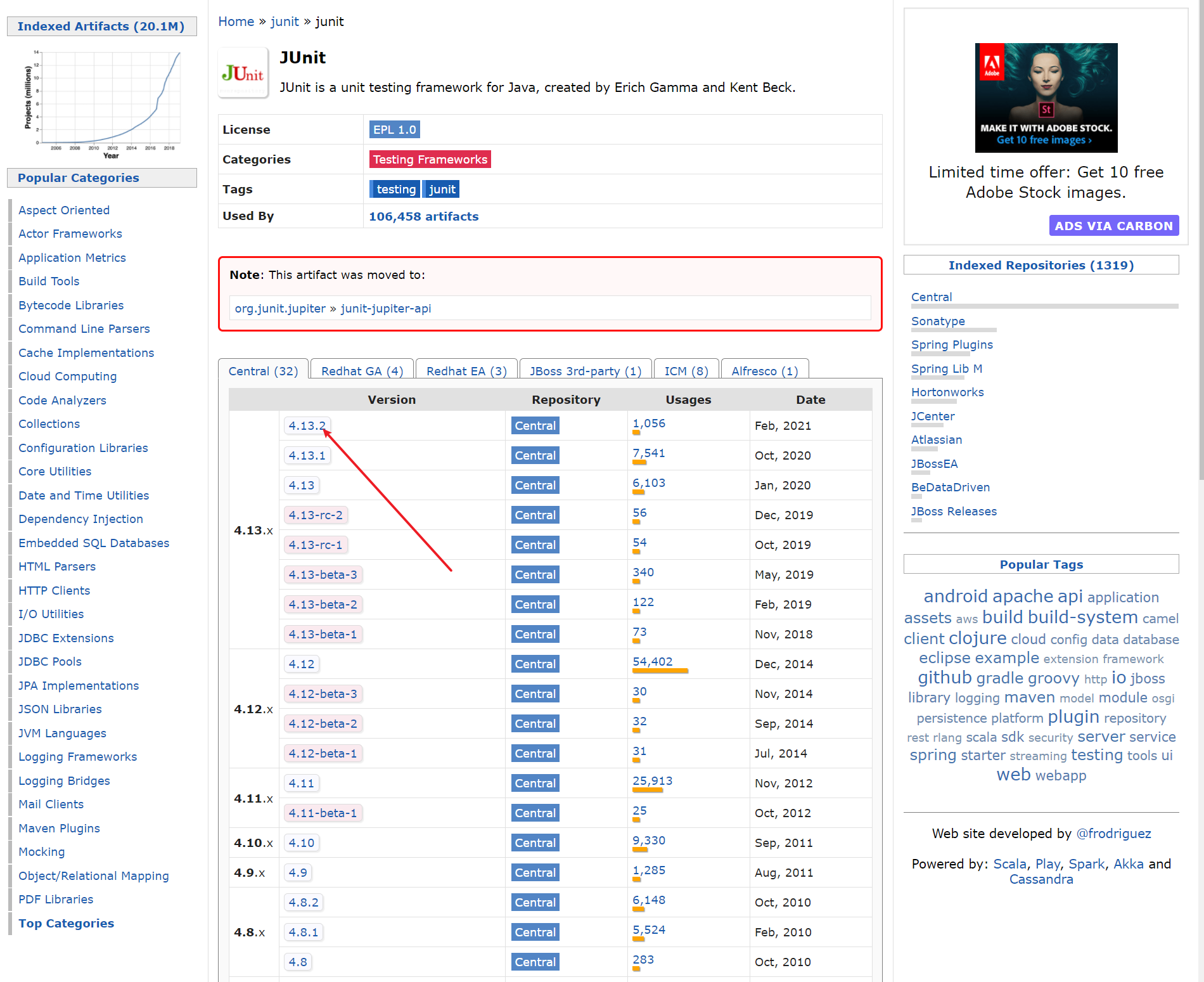Open the Command Line Parsers category
1204x982 pixels.
tap(84, 328)
